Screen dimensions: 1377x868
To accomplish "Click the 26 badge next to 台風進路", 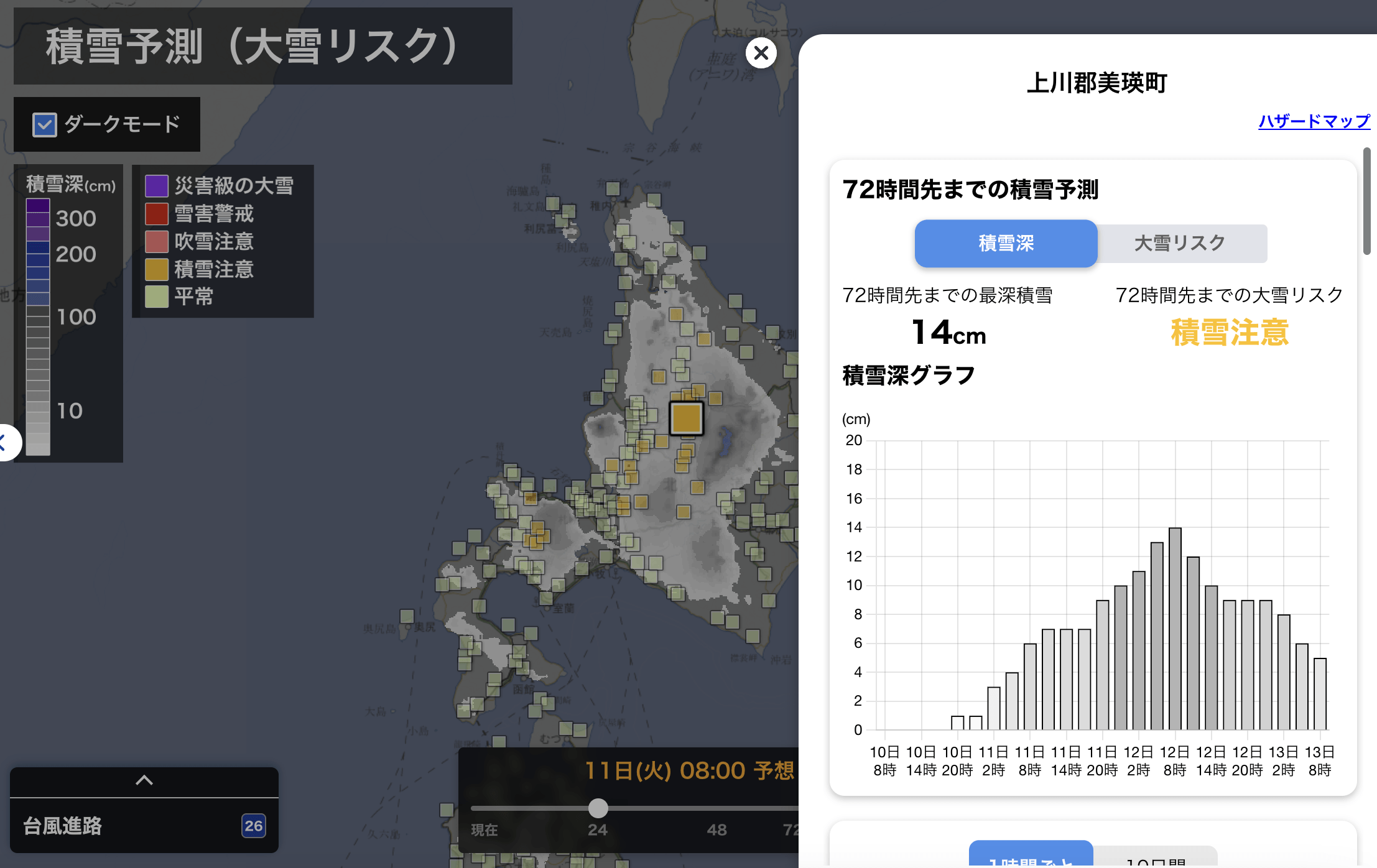I will pyautogui.click(x=253, y=826).
